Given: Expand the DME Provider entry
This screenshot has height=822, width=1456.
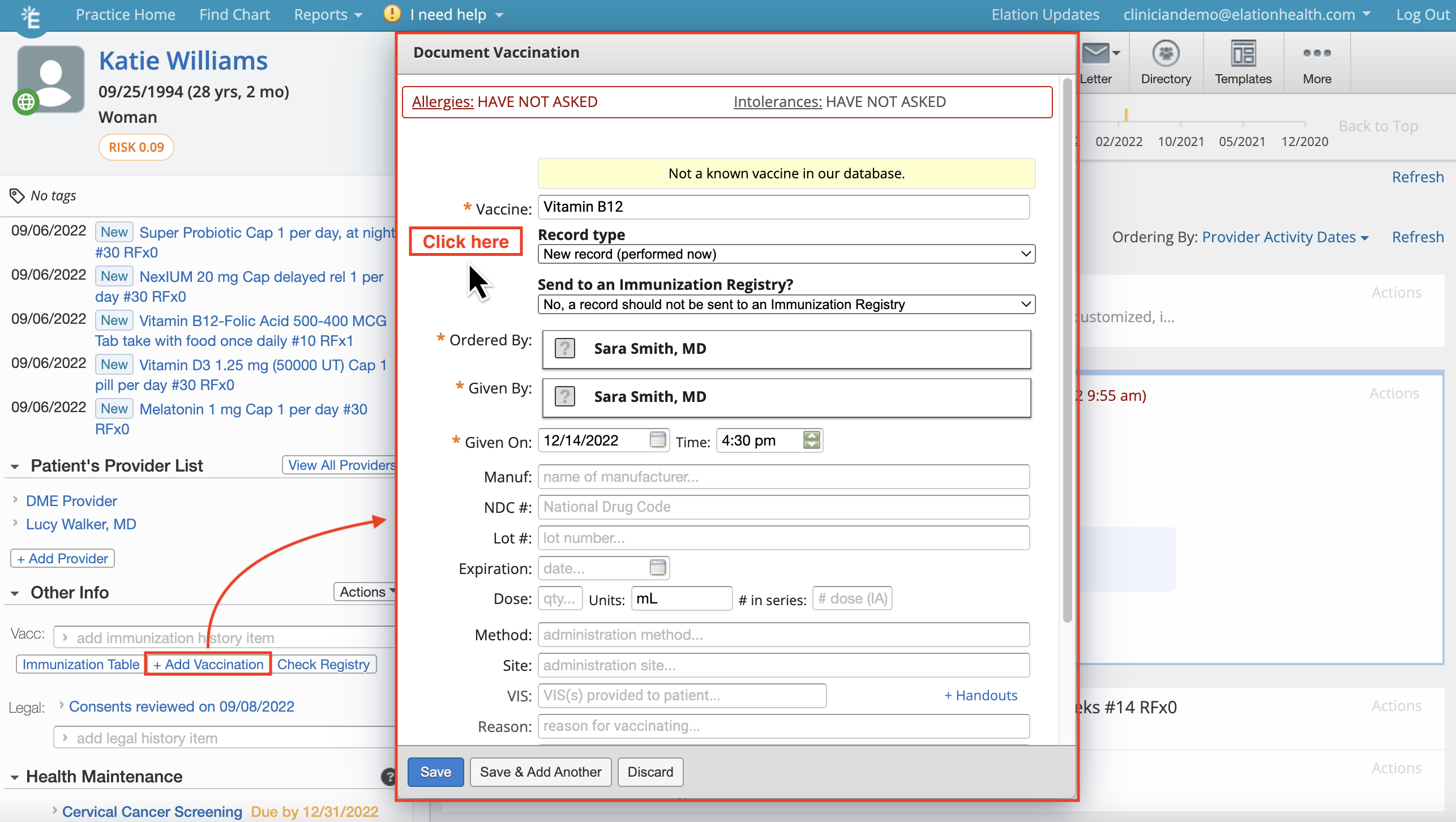Looking at the screenshot, I should tap(15, 500).
